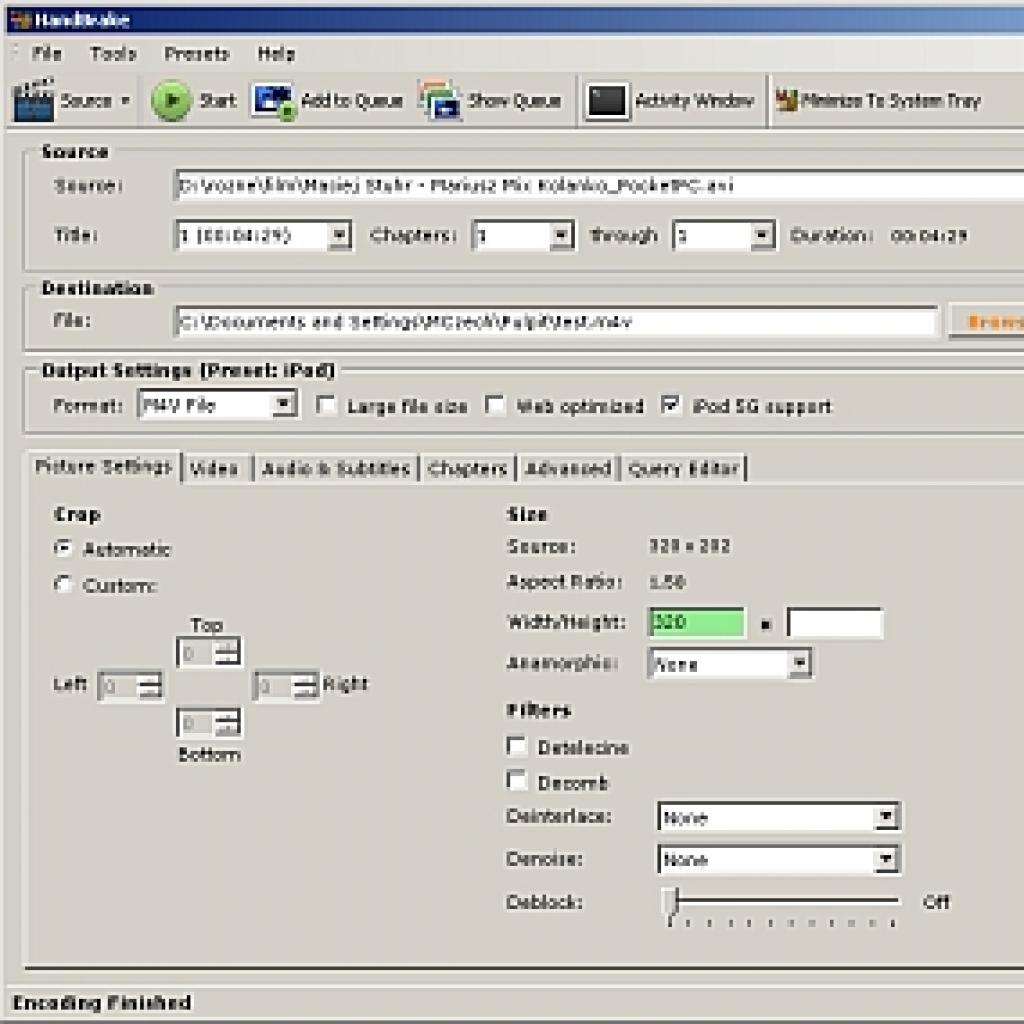The height and width of the screenshot is (1024, 1024).
Task: Open the Presets menu
Action: pyautogui.click(x=197, y=54)
